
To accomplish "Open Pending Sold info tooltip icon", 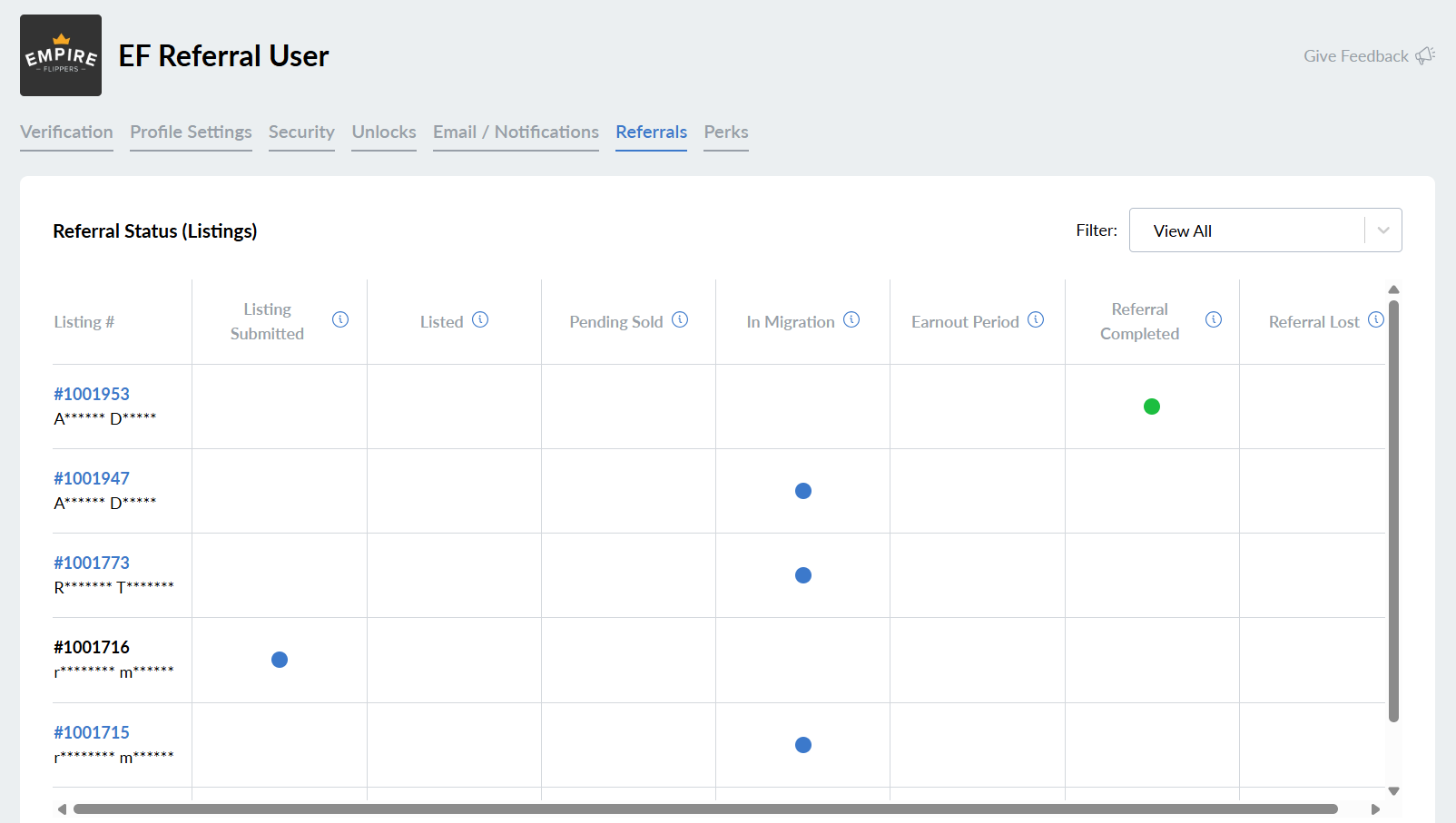I will tap(680, 319).
